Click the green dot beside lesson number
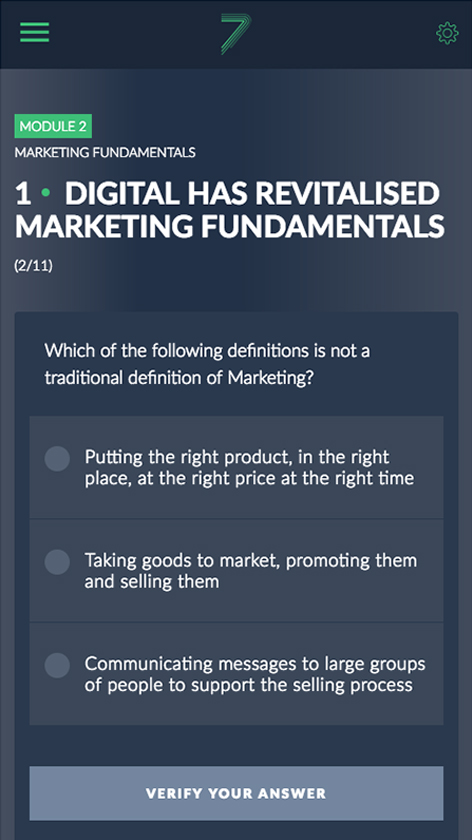Image resolution: width=472 pixels, height=840 pixels. click(x=45, y=193)
